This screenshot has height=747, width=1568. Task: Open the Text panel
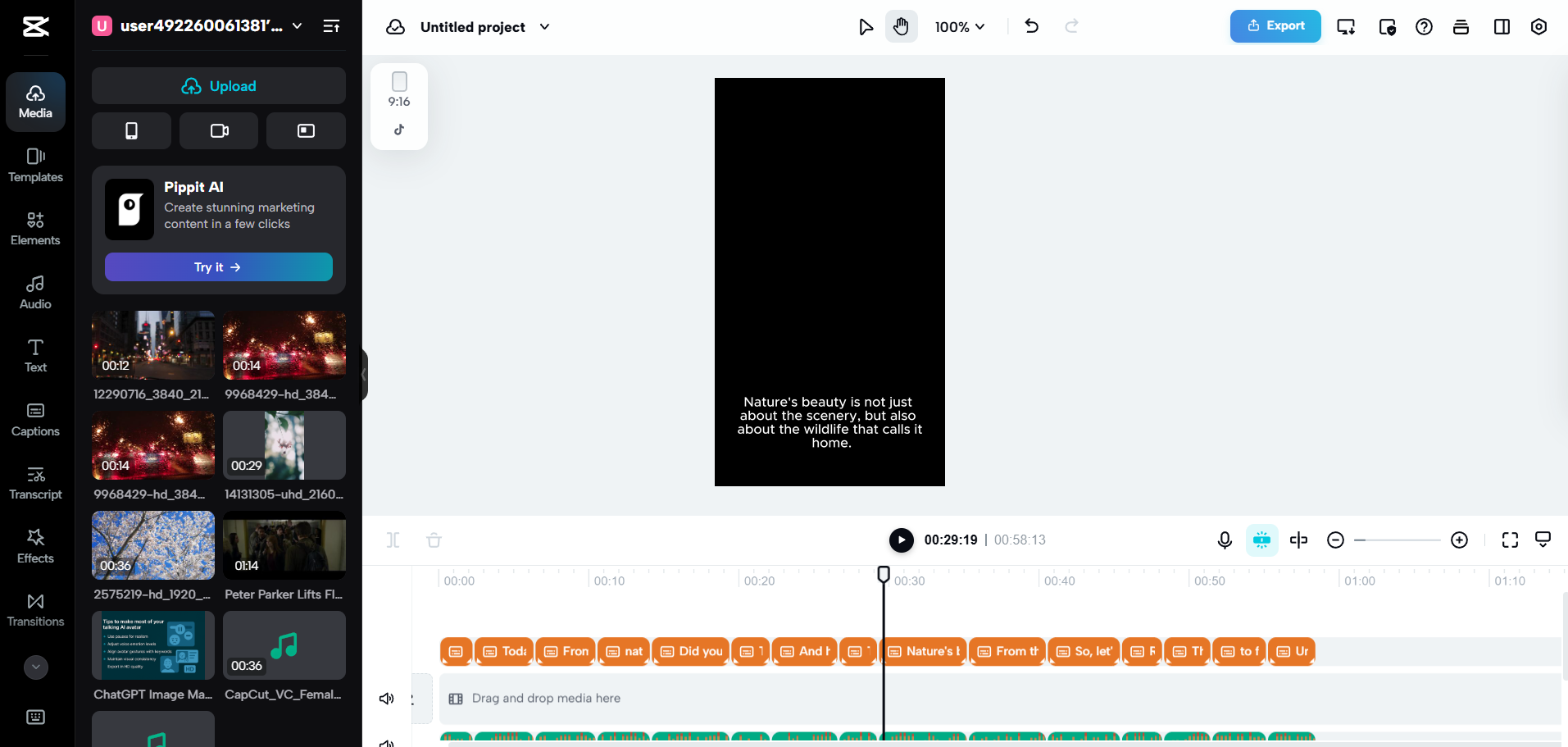35,354
